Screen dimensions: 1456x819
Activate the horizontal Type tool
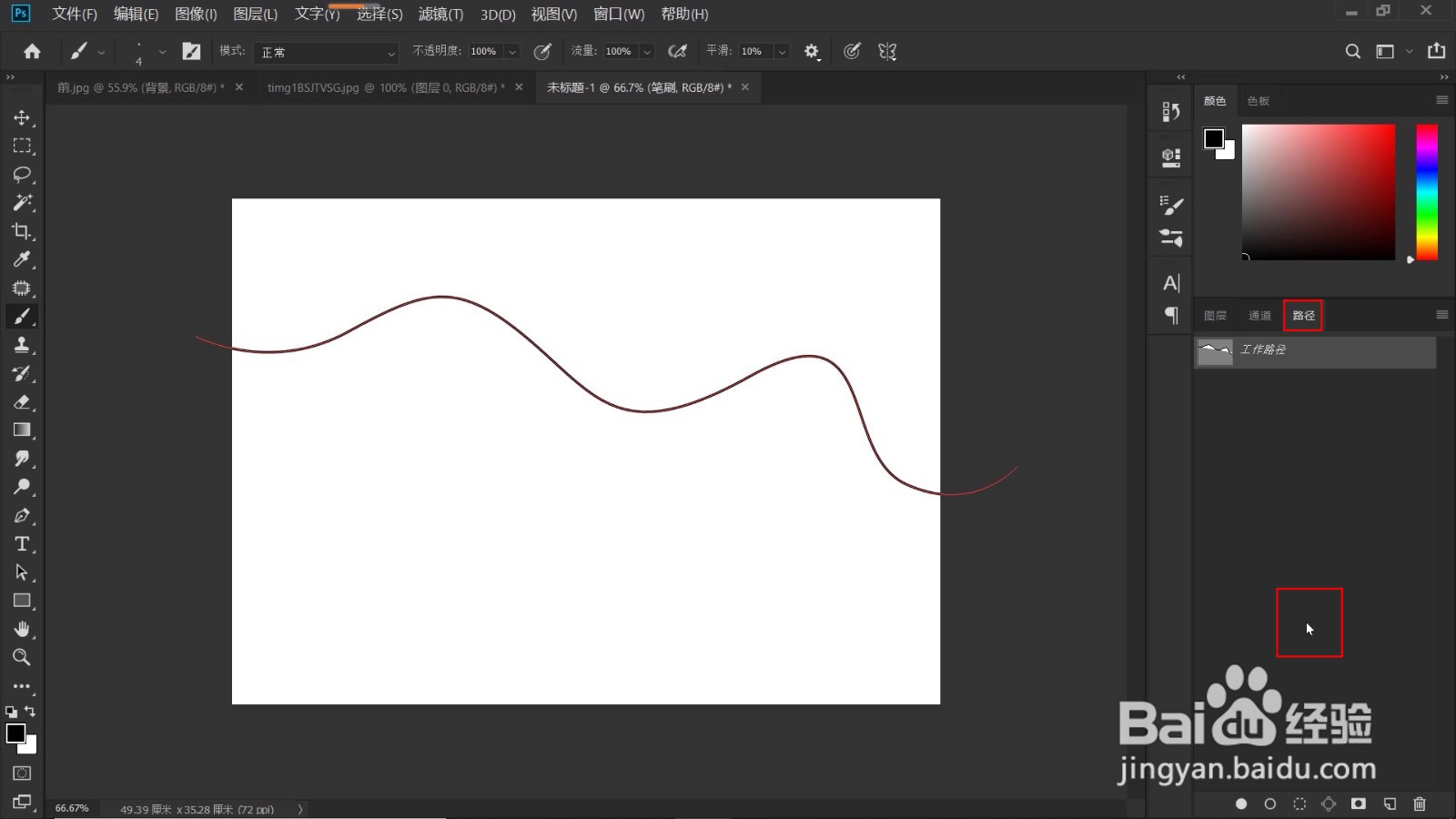click(22, 544)
